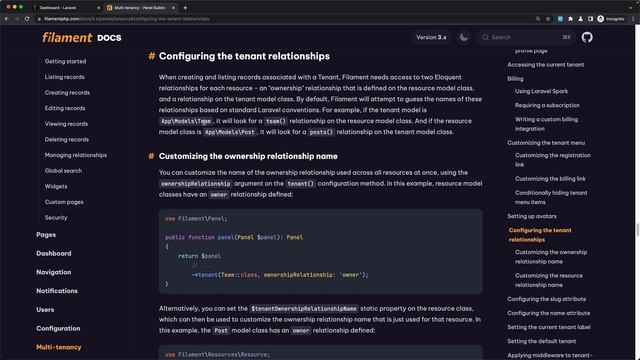Click the browser back arrow
Screen dimensions: 640x360
click(7, 19)
